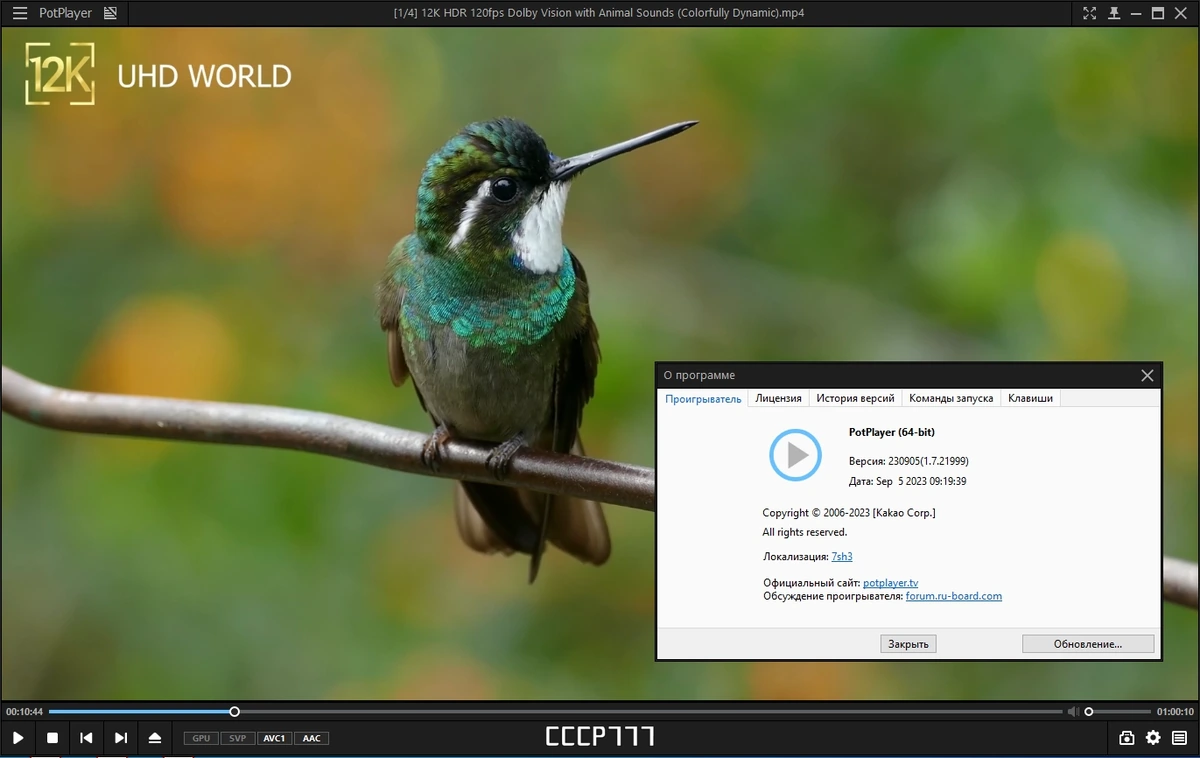This screenshot has height=758, width=1200.
Task: Toggle fullscreen icon in title bar
Action: (1090, 13)
